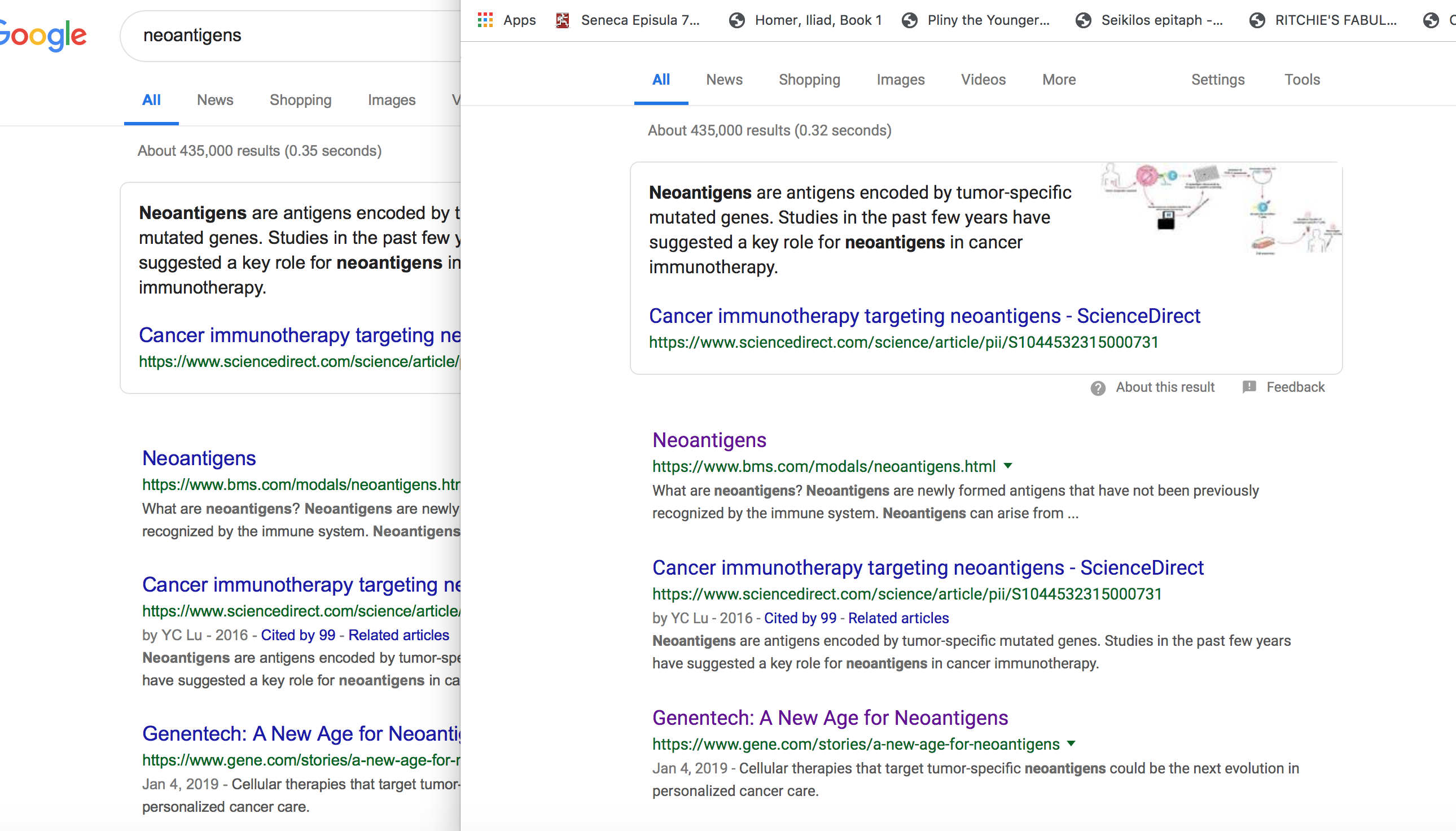The image size is (1456, 831).
Task: Switch to right-pane News tab
Action: (724, 80)
